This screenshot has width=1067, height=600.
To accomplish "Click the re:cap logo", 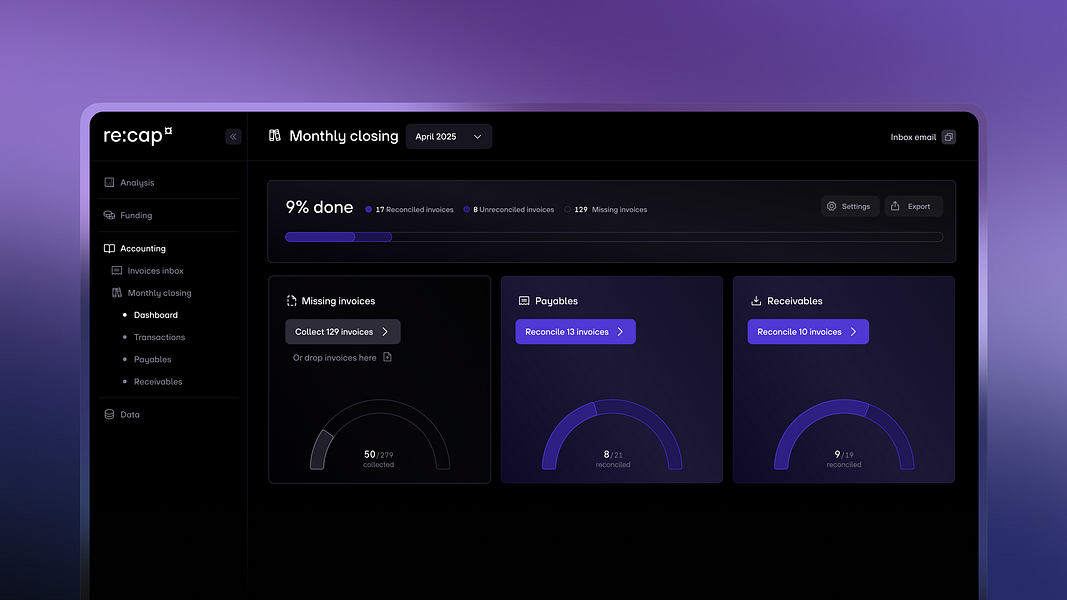I will pos(138,135).
